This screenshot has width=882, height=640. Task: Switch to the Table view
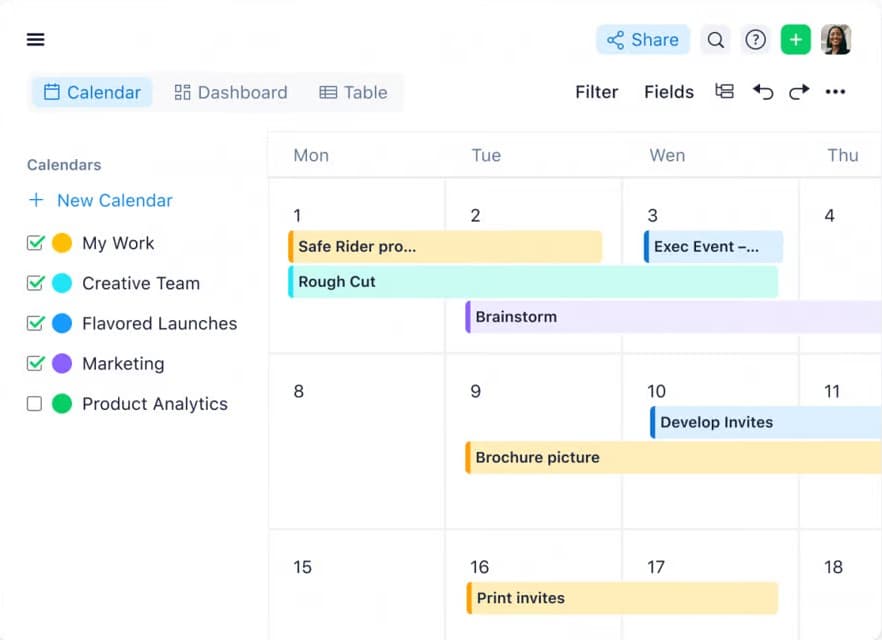pos(353,91)
